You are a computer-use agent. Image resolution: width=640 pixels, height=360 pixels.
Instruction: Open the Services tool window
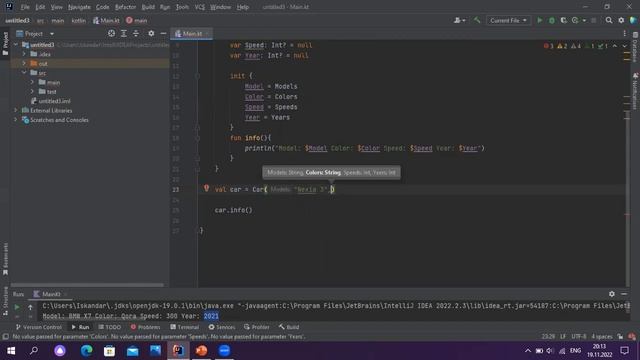coord(222,327)
